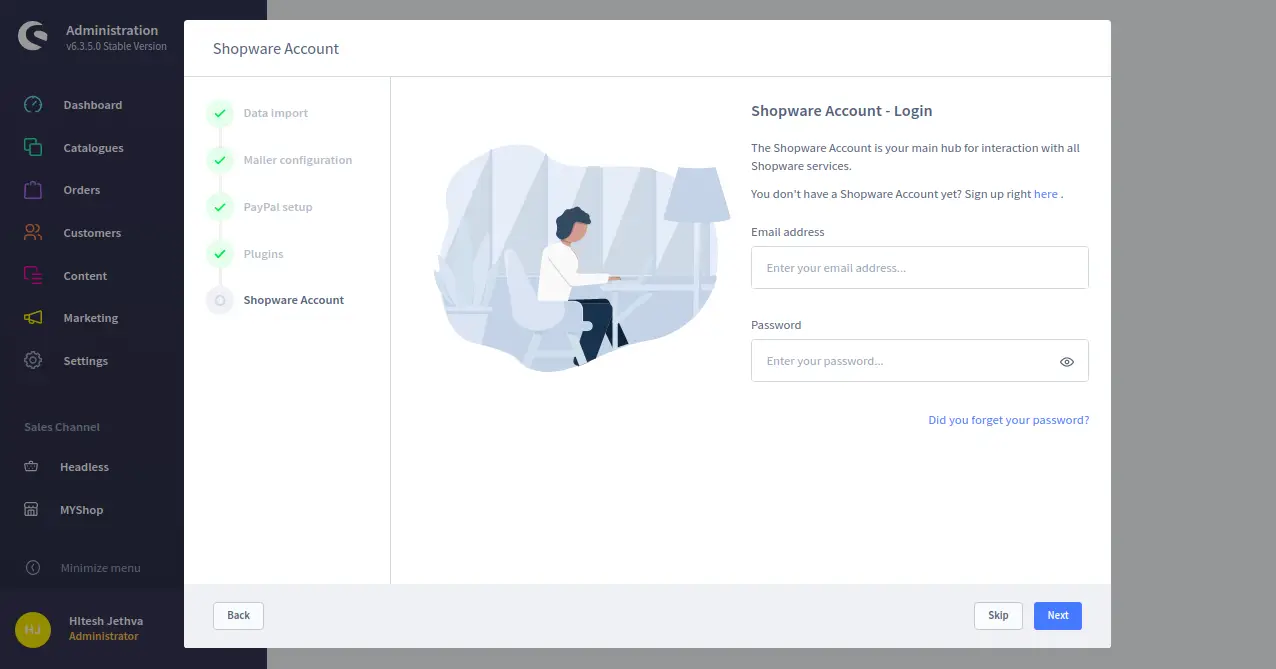Viewport: 1276px width, 669px height.
Task: Click the PayPal setup checkmark icon
Action: [x=220, y=207]
